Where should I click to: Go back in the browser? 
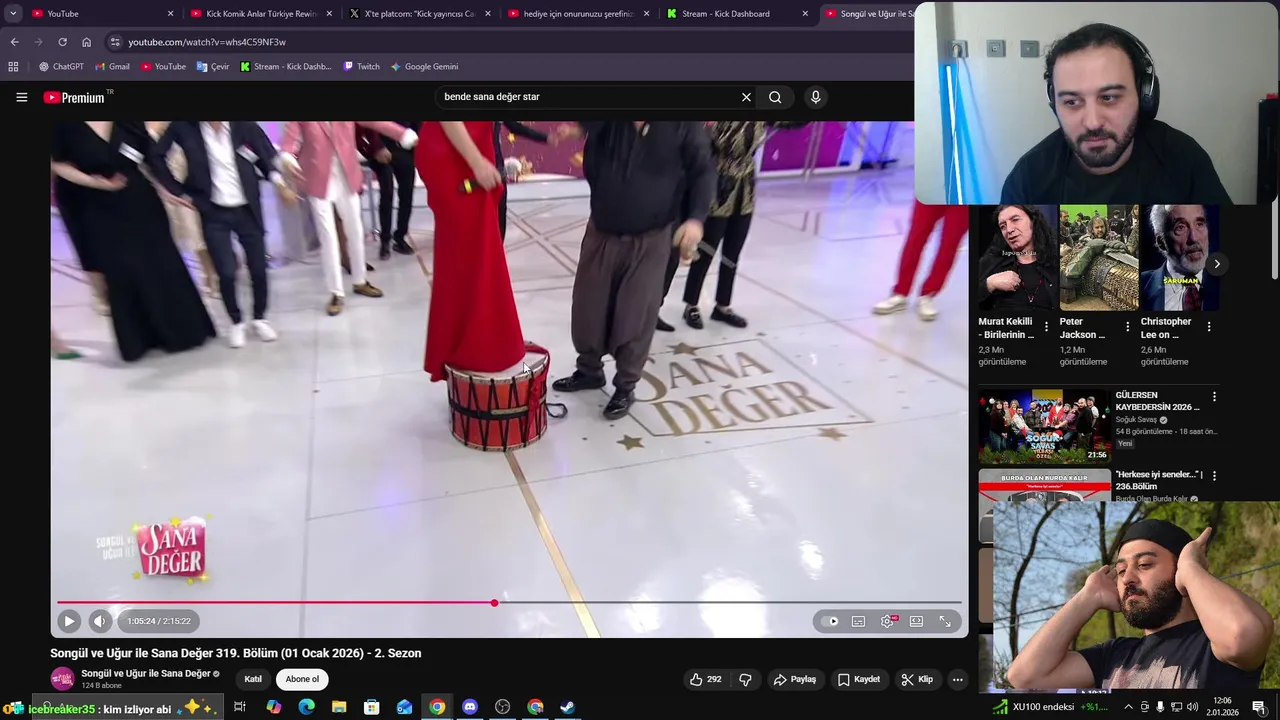click(14, 42)
